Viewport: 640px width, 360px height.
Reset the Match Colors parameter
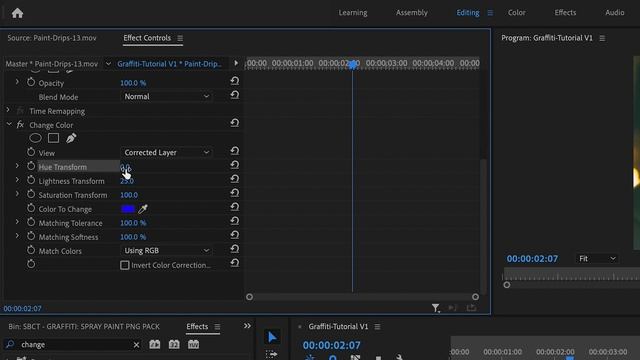234,249
